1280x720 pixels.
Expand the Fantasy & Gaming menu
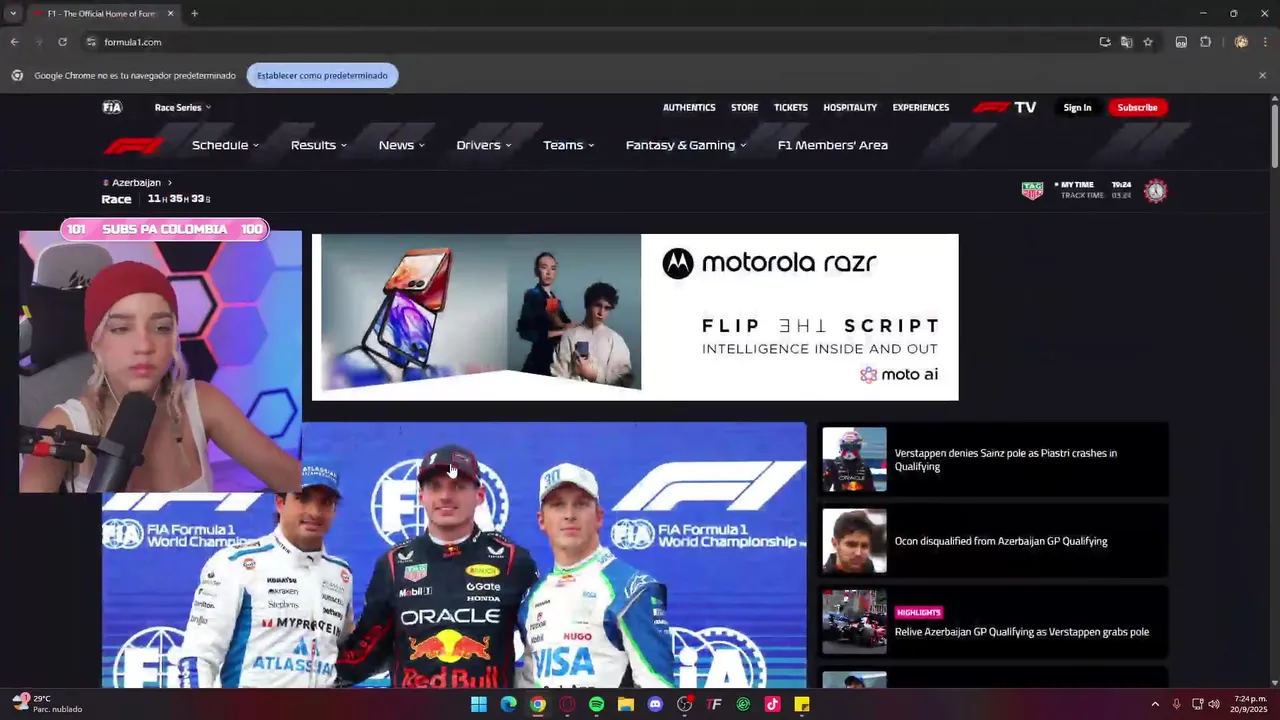coord(686,145)
